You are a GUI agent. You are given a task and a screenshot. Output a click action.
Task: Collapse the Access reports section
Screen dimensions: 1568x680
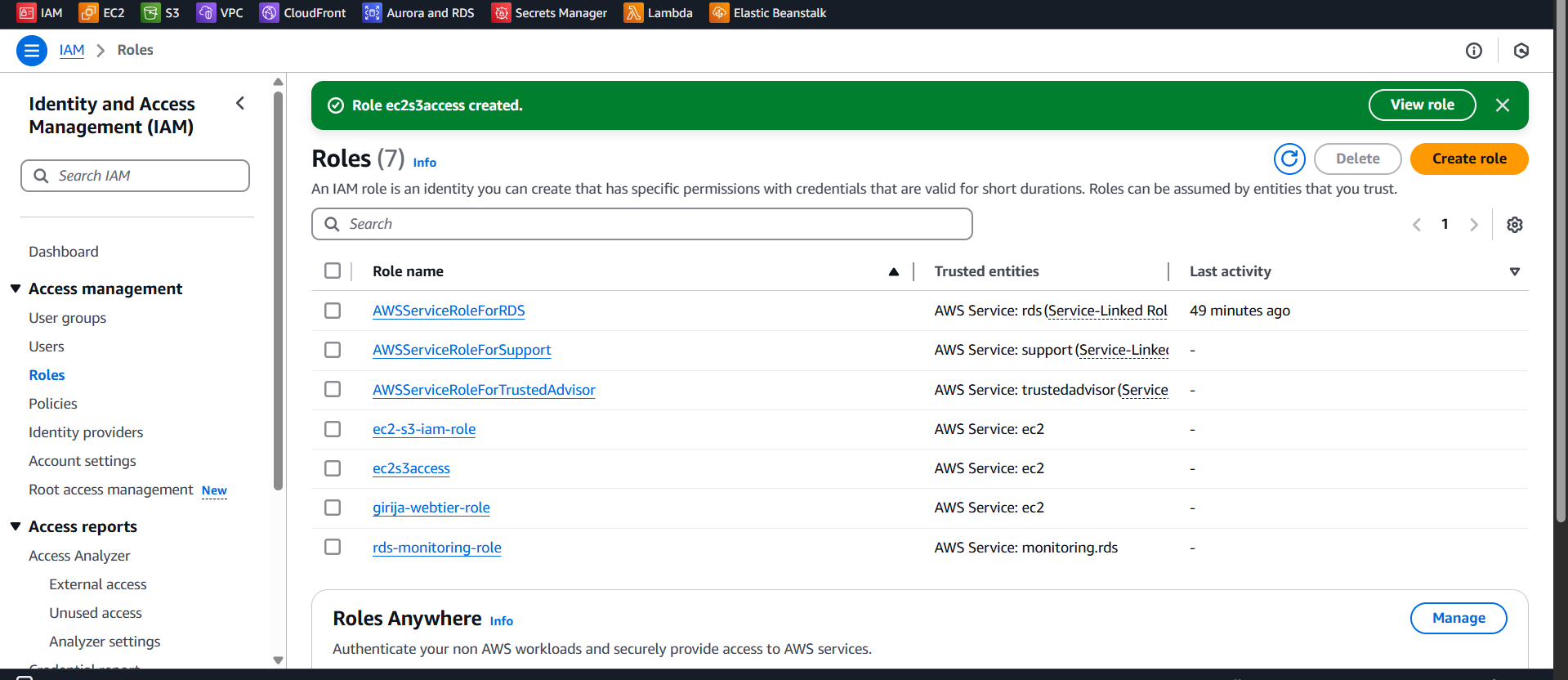[16, 526]
